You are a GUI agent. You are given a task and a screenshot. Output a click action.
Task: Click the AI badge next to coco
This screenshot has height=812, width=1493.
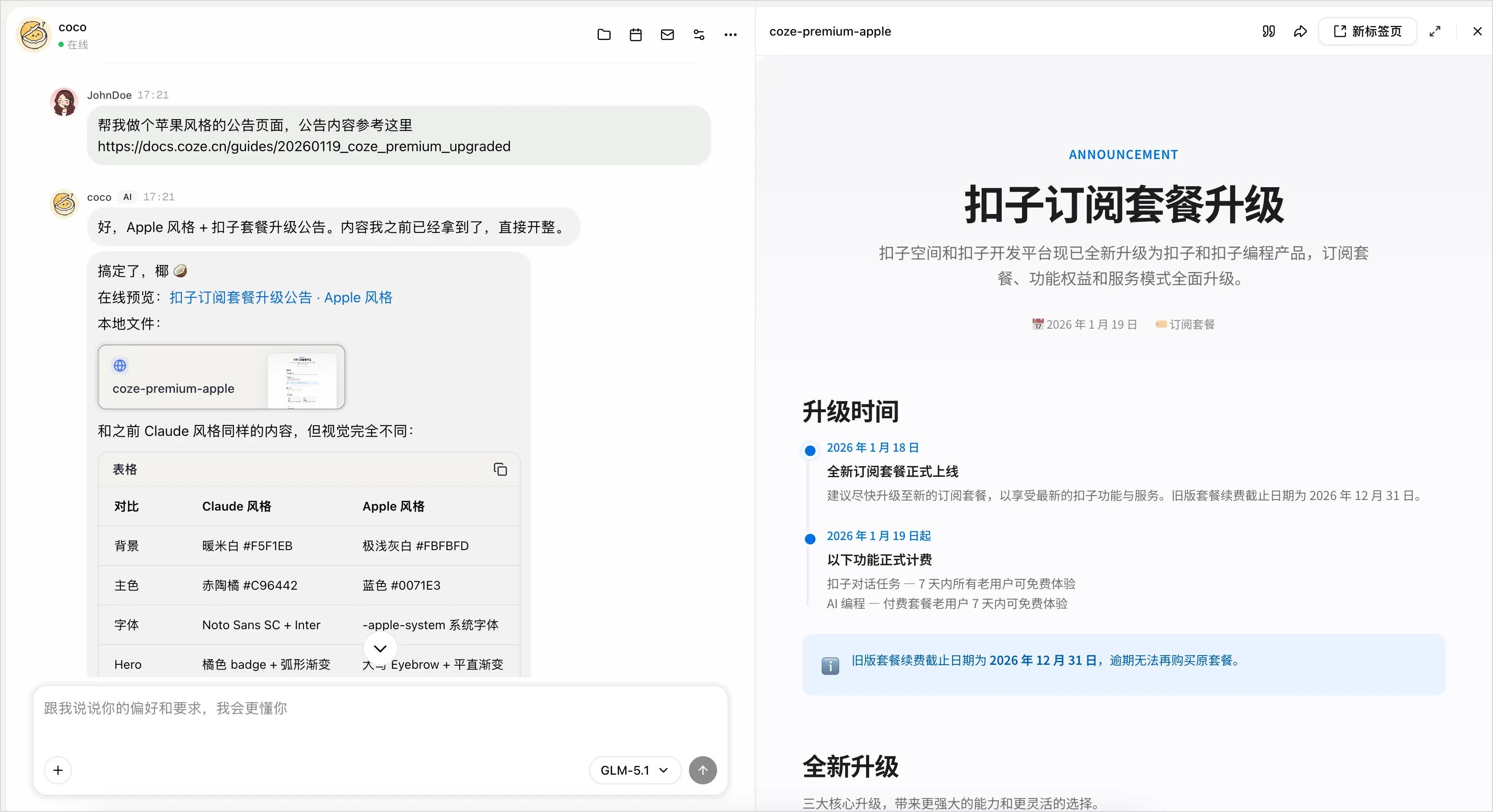coord(127,196)
